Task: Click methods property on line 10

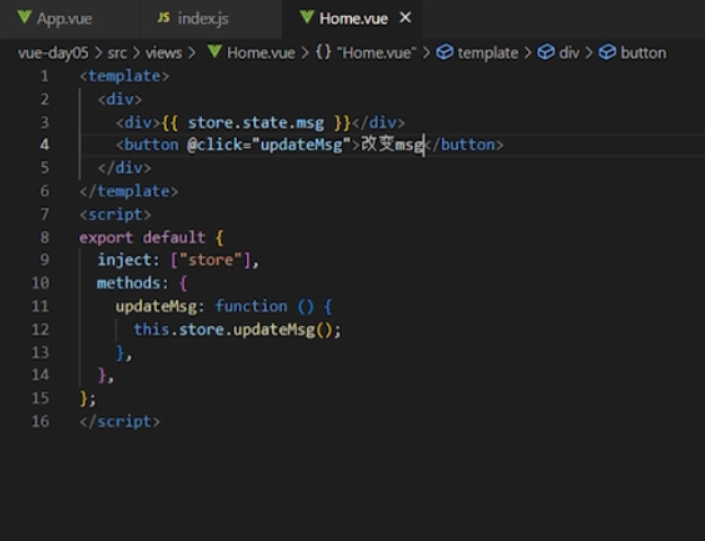Action: 129,283
